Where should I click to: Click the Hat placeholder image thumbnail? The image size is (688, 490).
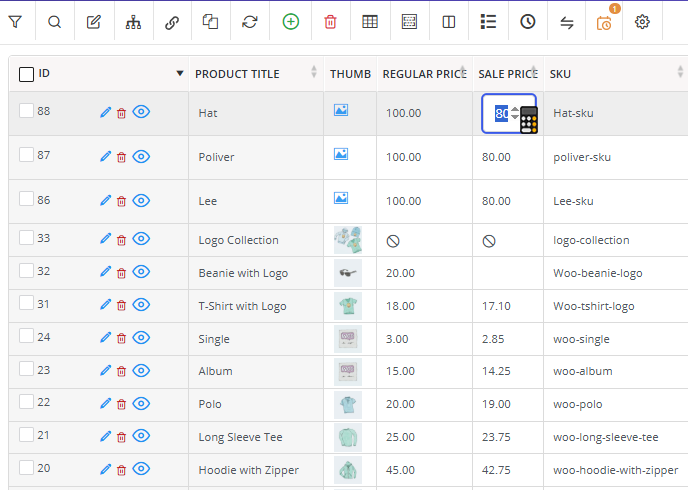(341, 110)
